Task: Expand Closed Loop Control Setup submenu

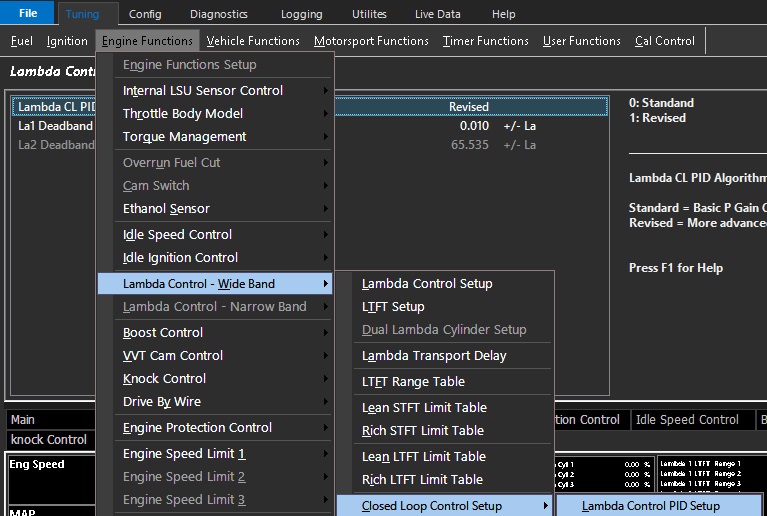Action: (x=432, y=506)
